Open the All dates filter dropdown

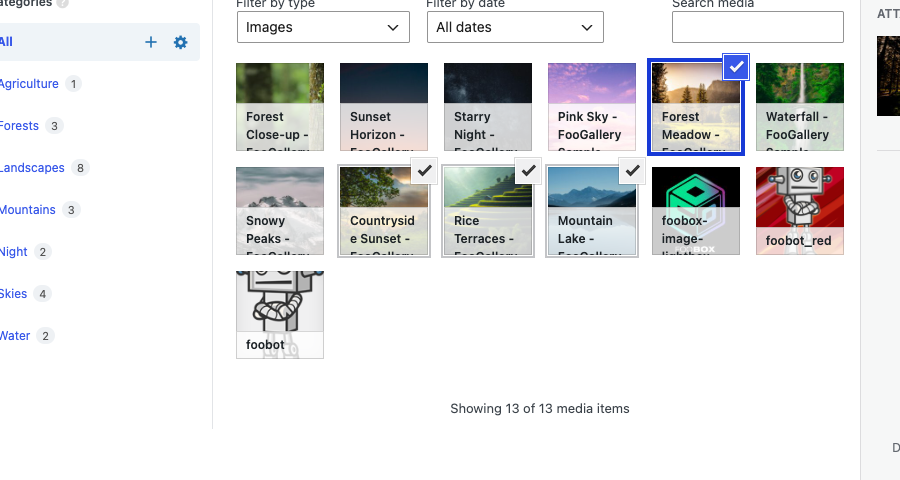pos(515,27)
